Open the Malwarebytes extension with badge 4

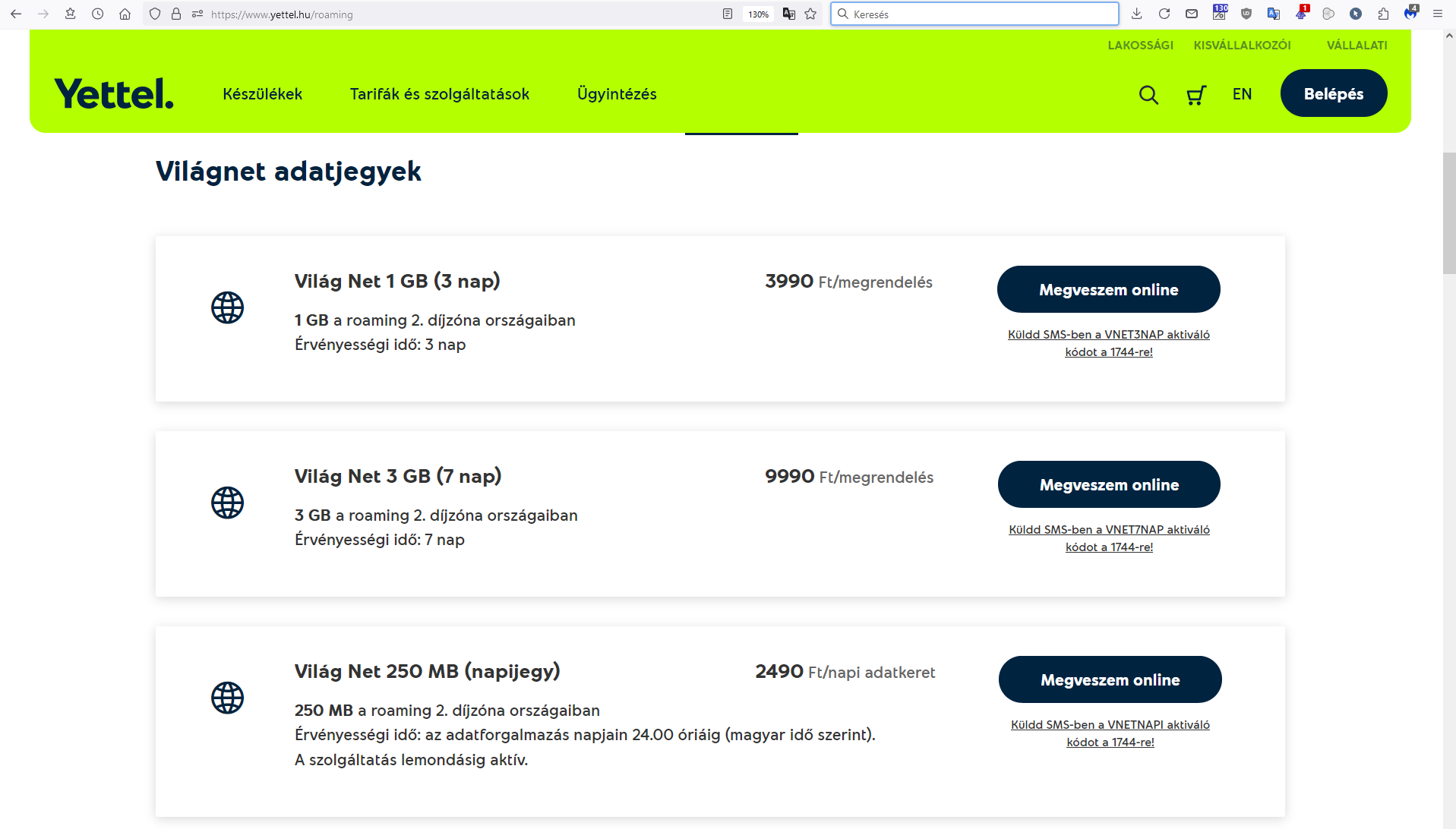click(x=1411, y=12)
